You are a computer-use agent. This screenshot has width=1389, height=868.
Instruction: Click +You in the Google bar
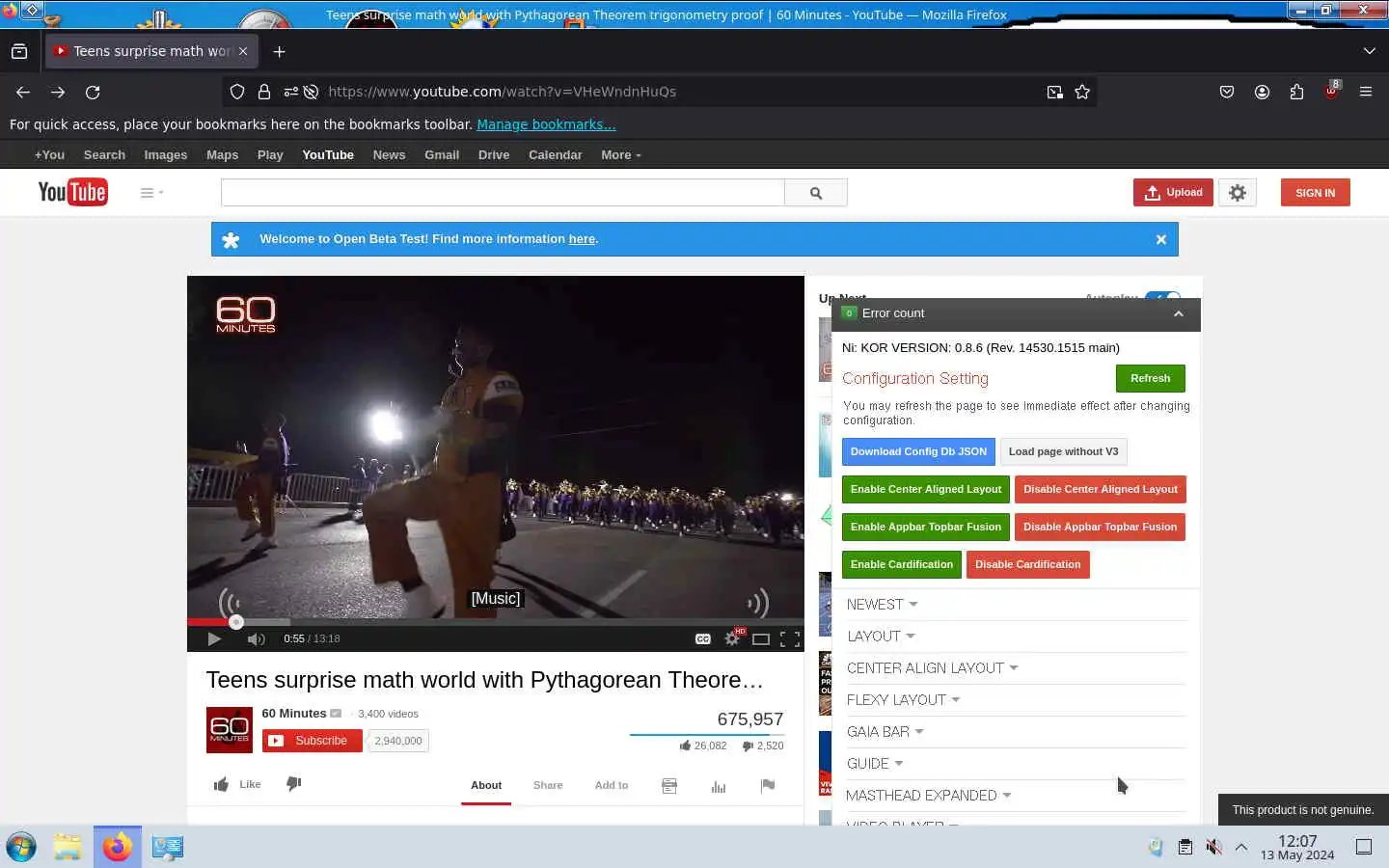(49, 155)
